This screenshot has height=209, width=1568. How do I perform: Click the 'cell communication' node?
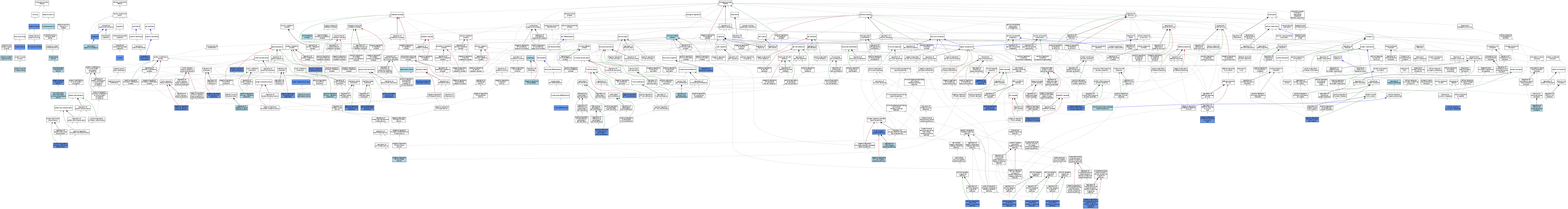(937, 36)
